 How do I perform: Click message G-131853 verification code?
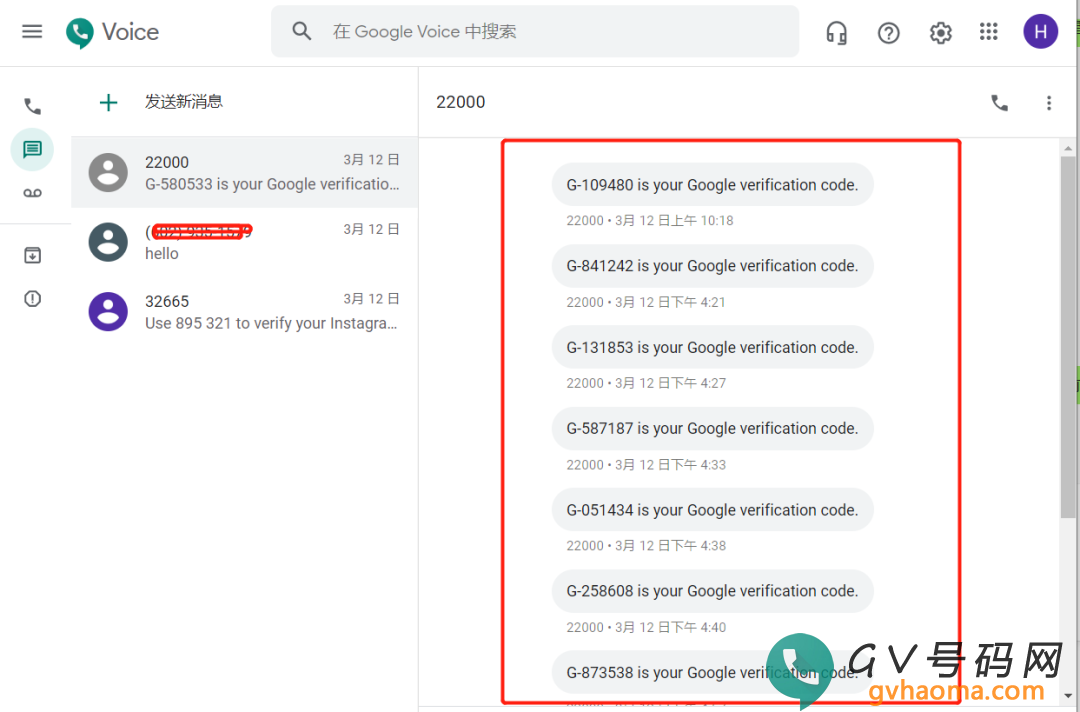click(x=712, y=347)
